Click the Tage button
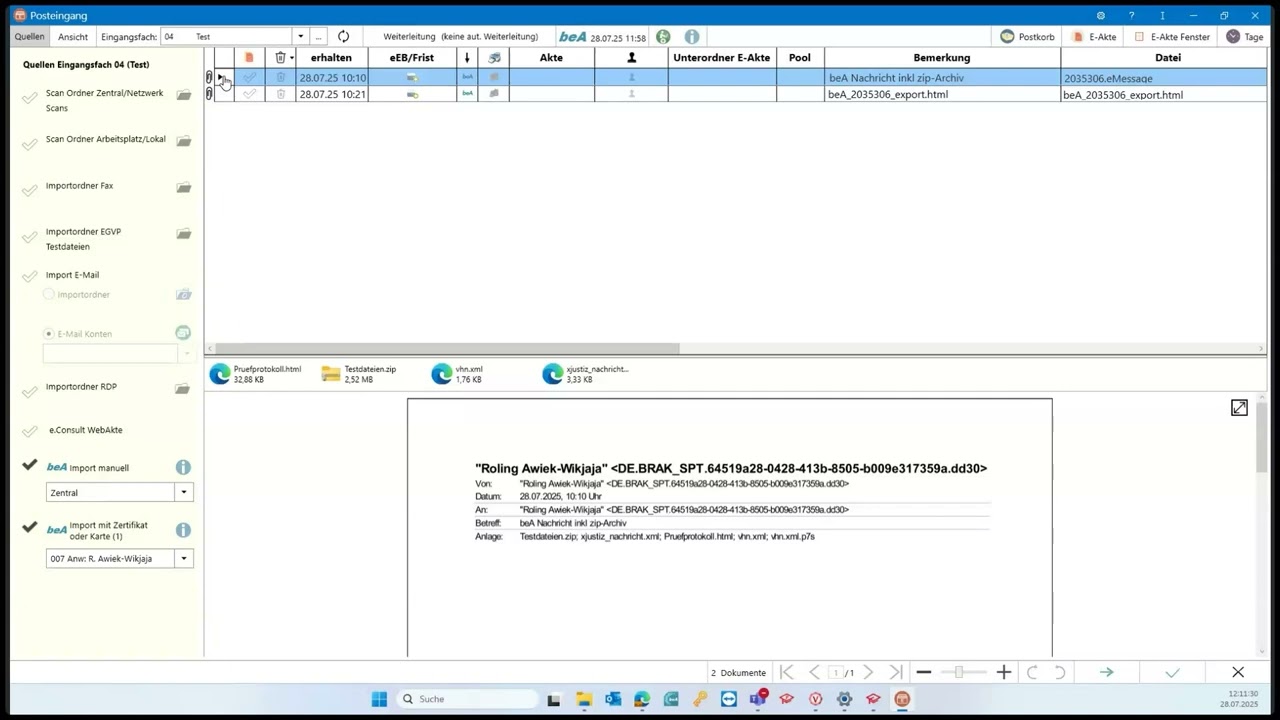1280x720 pixels. coord(1246,37)
